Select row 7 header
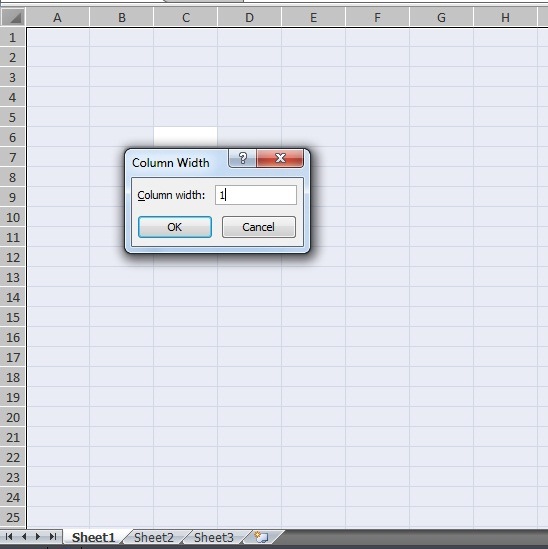The height and width of the screenshot is (549, 548). click(13, 157)
